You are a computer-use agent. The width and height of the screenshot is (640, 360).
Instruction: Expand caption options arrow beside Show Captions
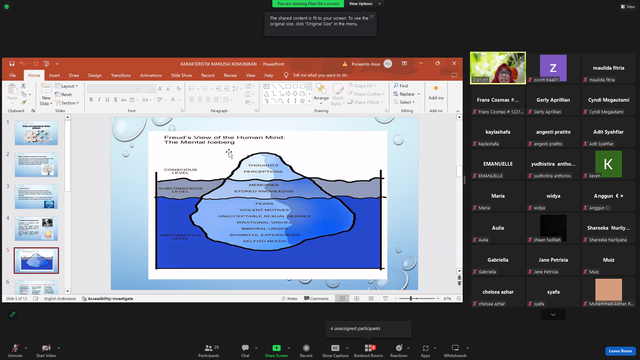point(347,348)
